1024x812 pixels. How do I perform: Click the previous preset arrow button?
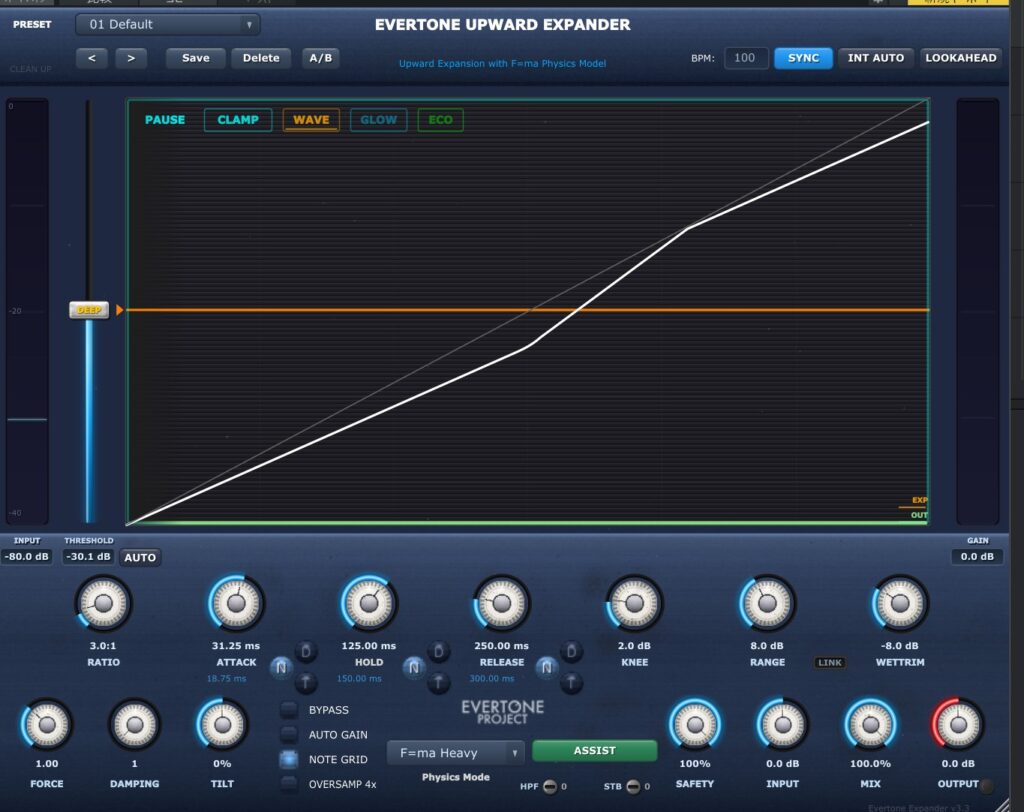(x=92, y=58)
